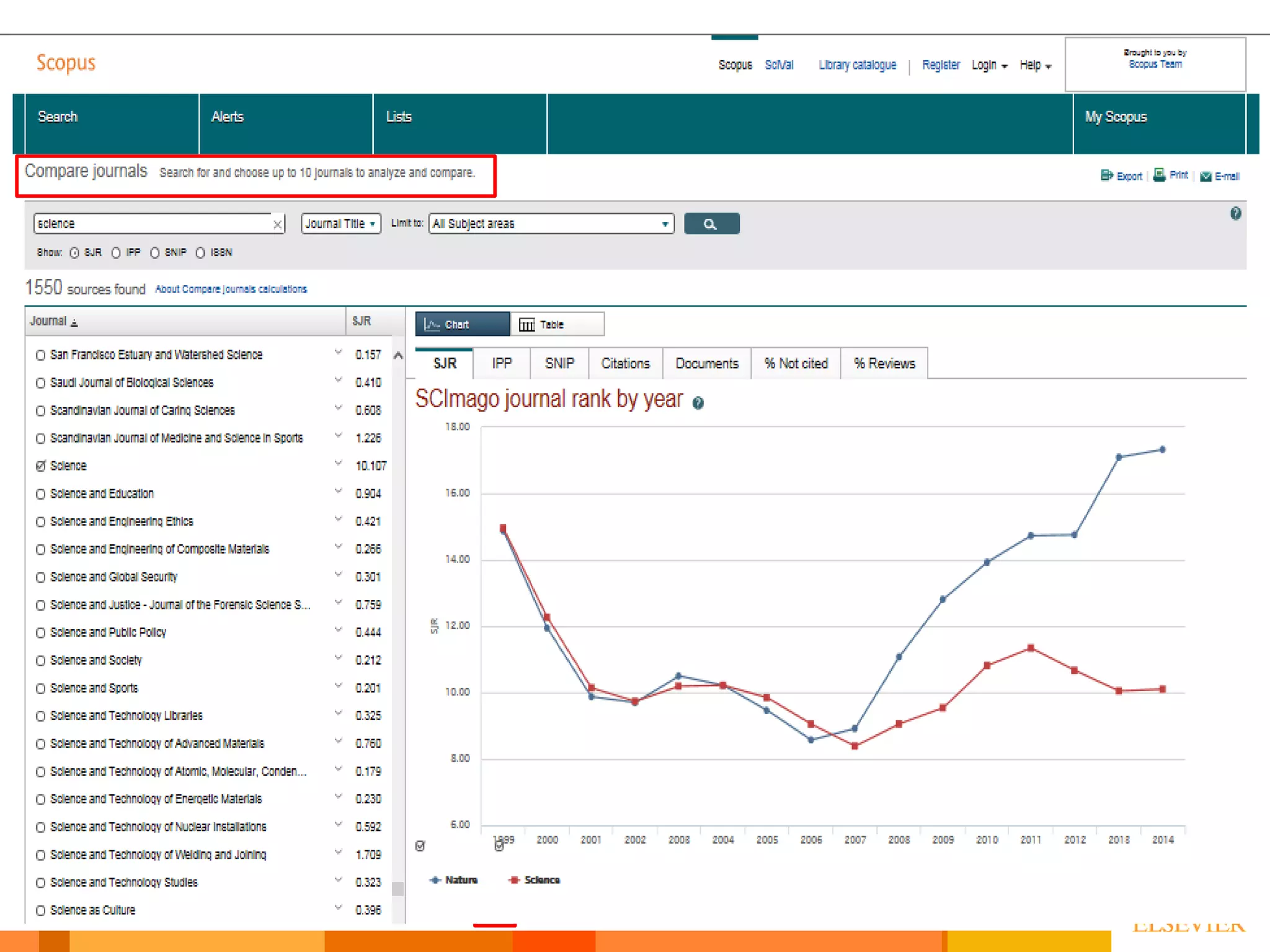Toggle the Nature legend color marker
The width and height of the screenshot is (1270, 952).
tap(435, 880)
